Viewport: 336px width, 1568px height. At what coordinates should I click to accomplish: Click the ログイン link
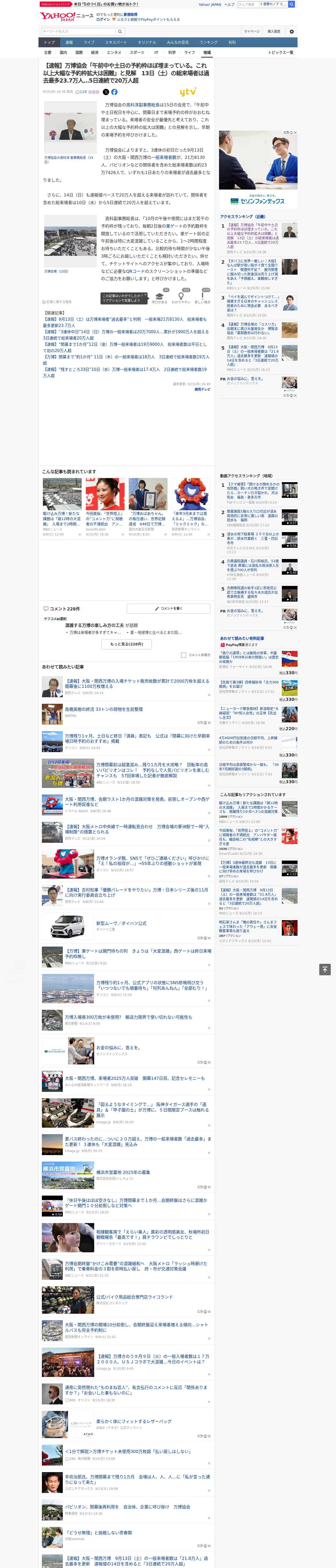pos(103,20)
